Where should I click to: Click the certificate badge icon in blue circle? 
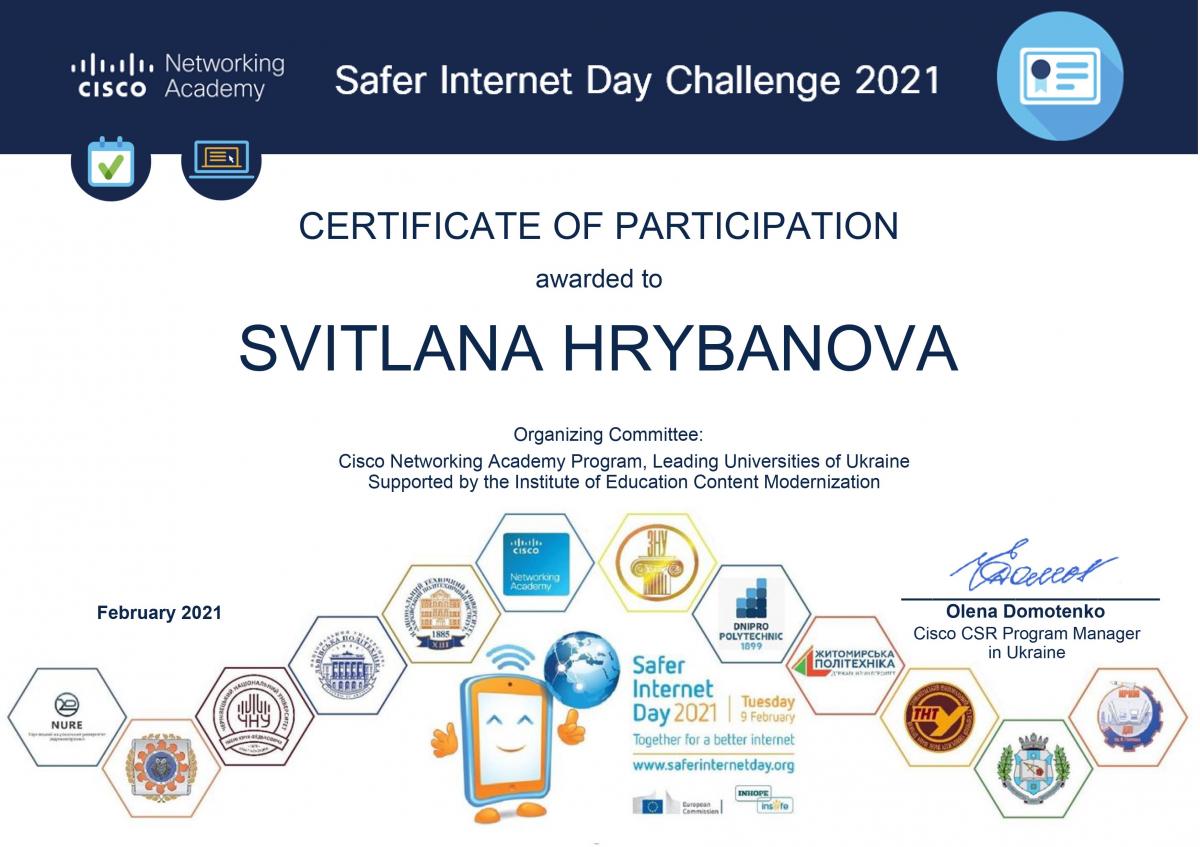coord(1060,77)
